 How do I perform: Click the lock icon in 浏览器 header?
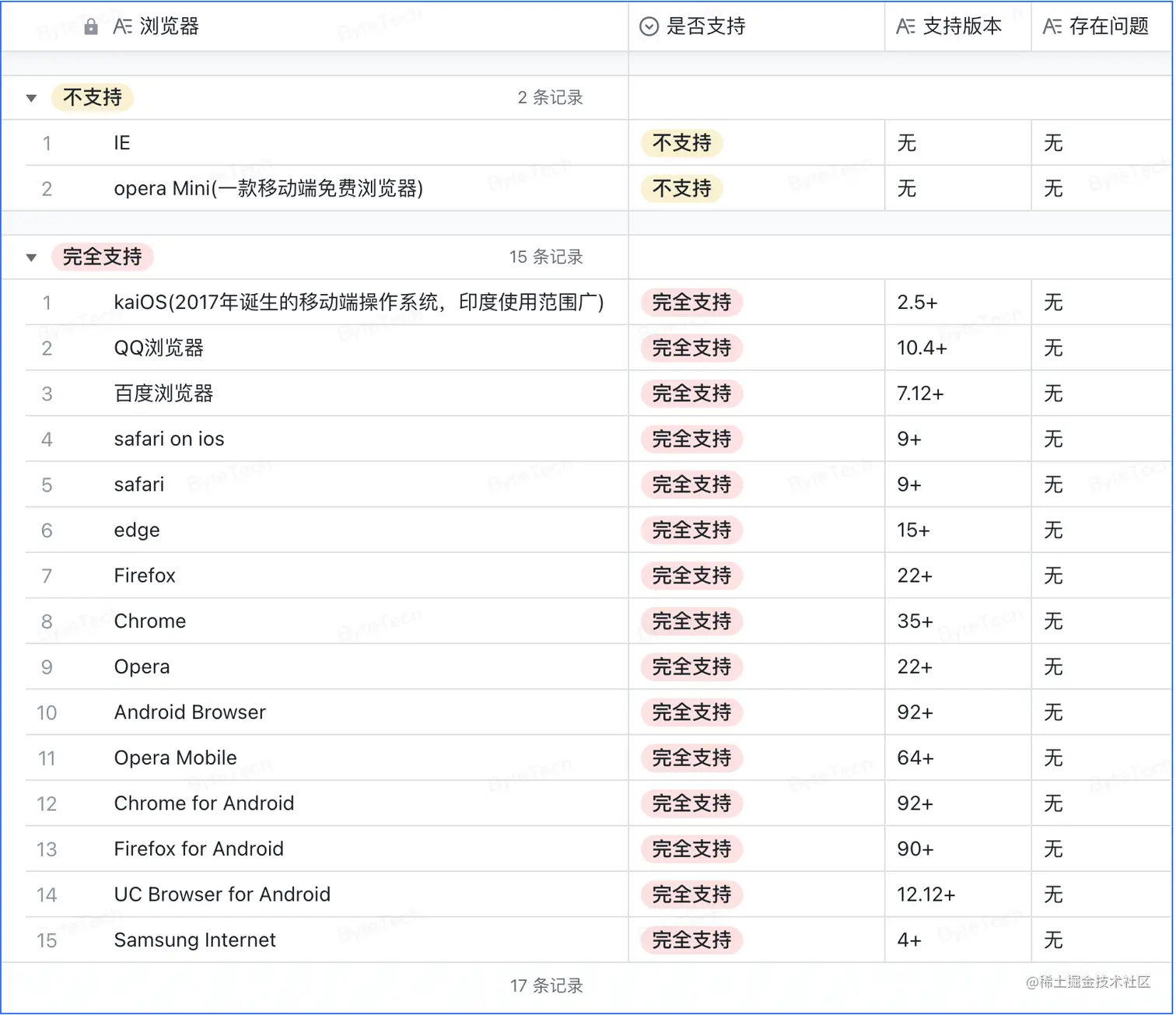coord(91,26)
